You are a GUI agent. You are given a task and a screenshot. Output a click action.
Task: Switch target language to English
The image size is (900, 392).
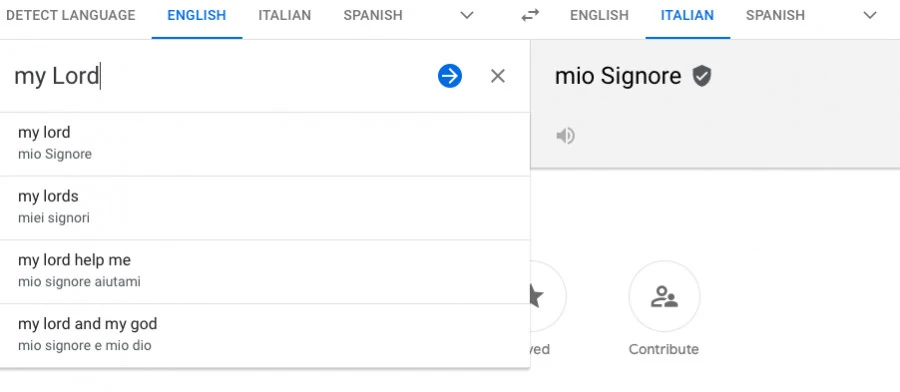point(599,15)
